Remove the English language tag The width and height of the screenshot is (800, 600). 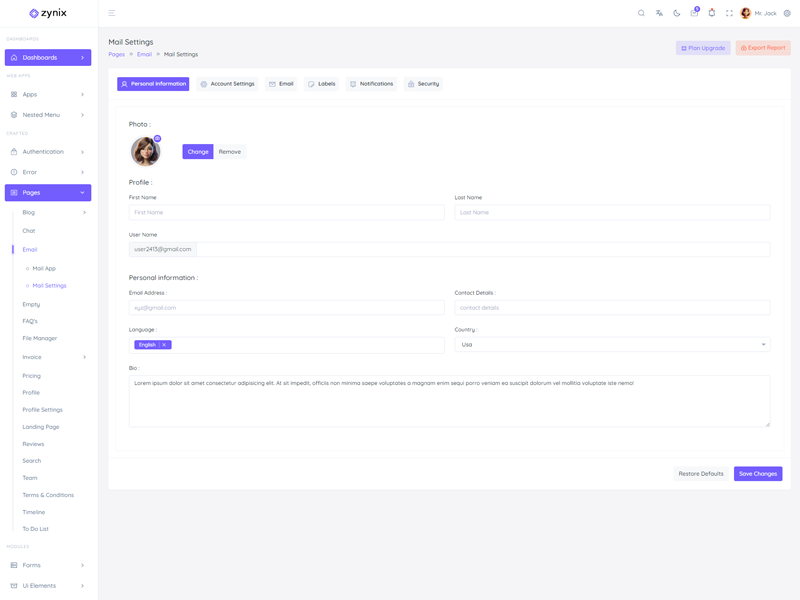click(x=164, y=345)
